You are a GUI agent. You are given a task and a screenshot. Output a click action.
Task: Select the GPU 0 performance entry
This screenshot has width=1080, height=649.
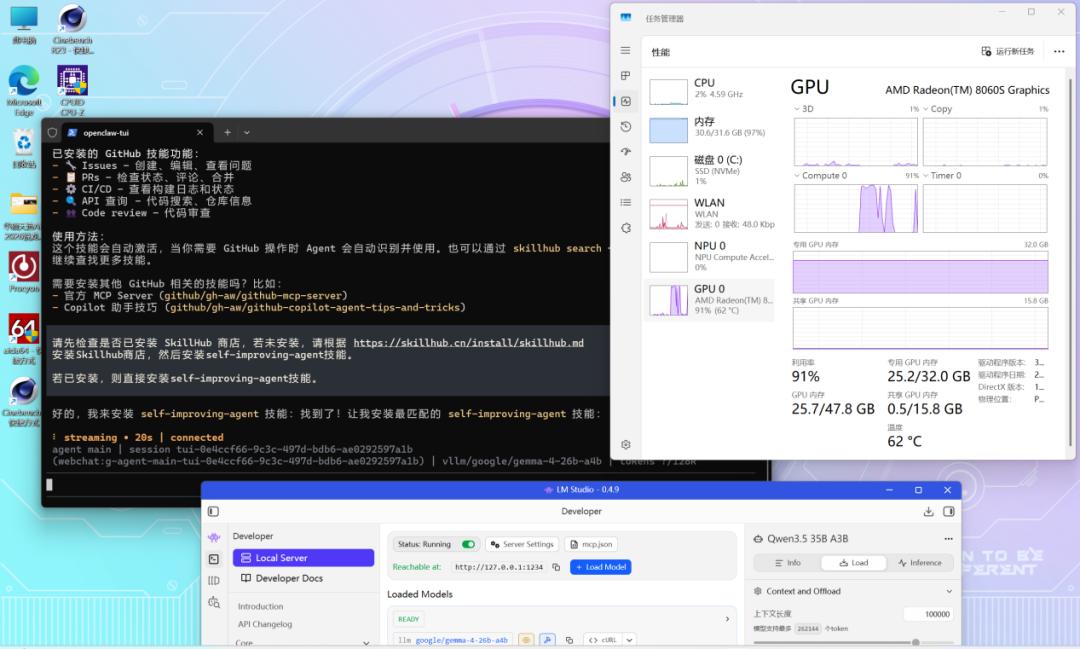[x=710, y=300]
